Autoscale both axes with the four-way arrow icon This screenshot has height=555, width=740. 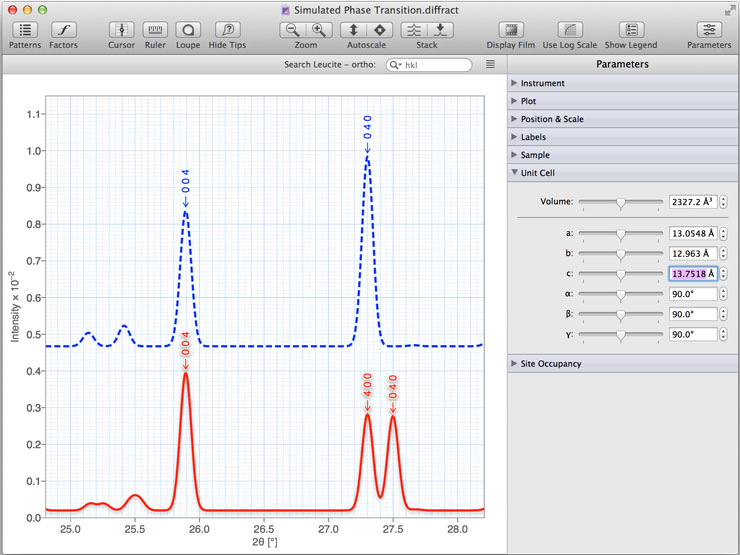379,30
